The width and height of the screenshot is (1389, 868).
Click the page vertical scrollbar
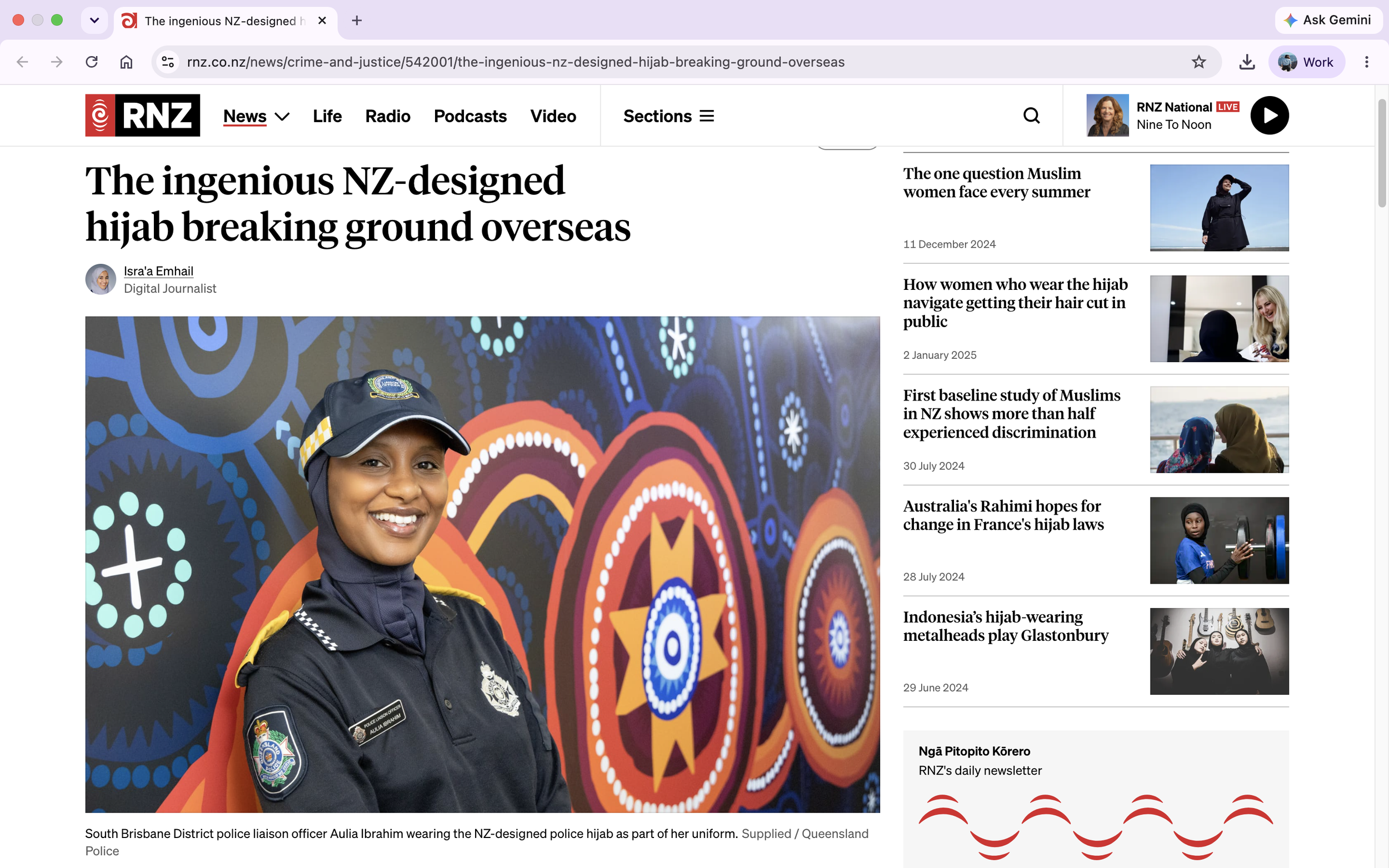(1382, 153)
